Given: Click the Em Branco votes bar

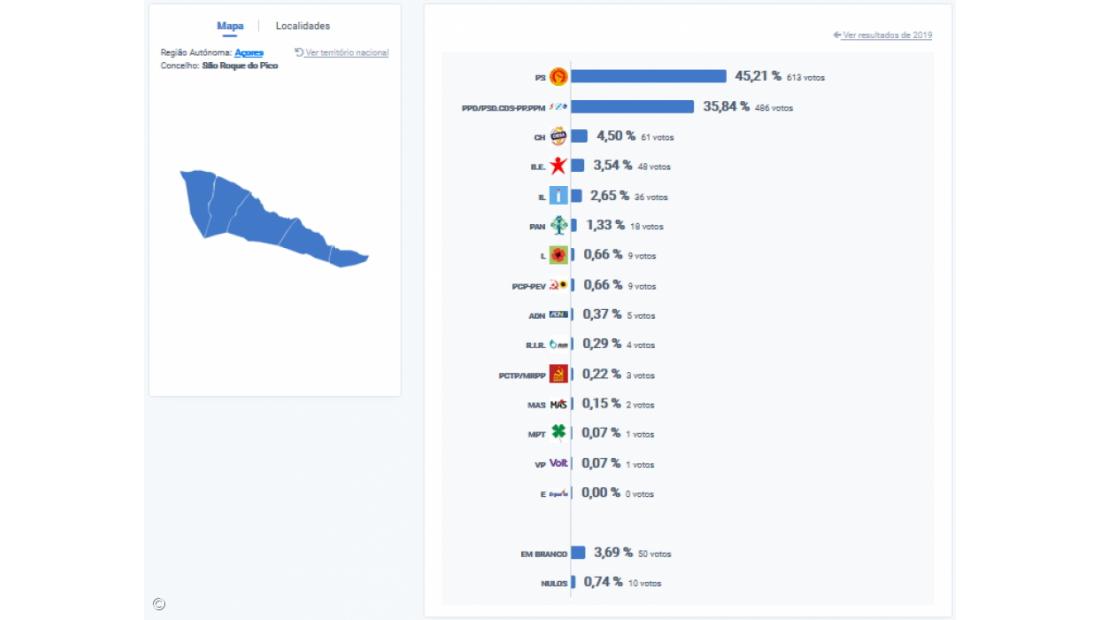Looking at the screenshot, I should [x=578, y=553].
